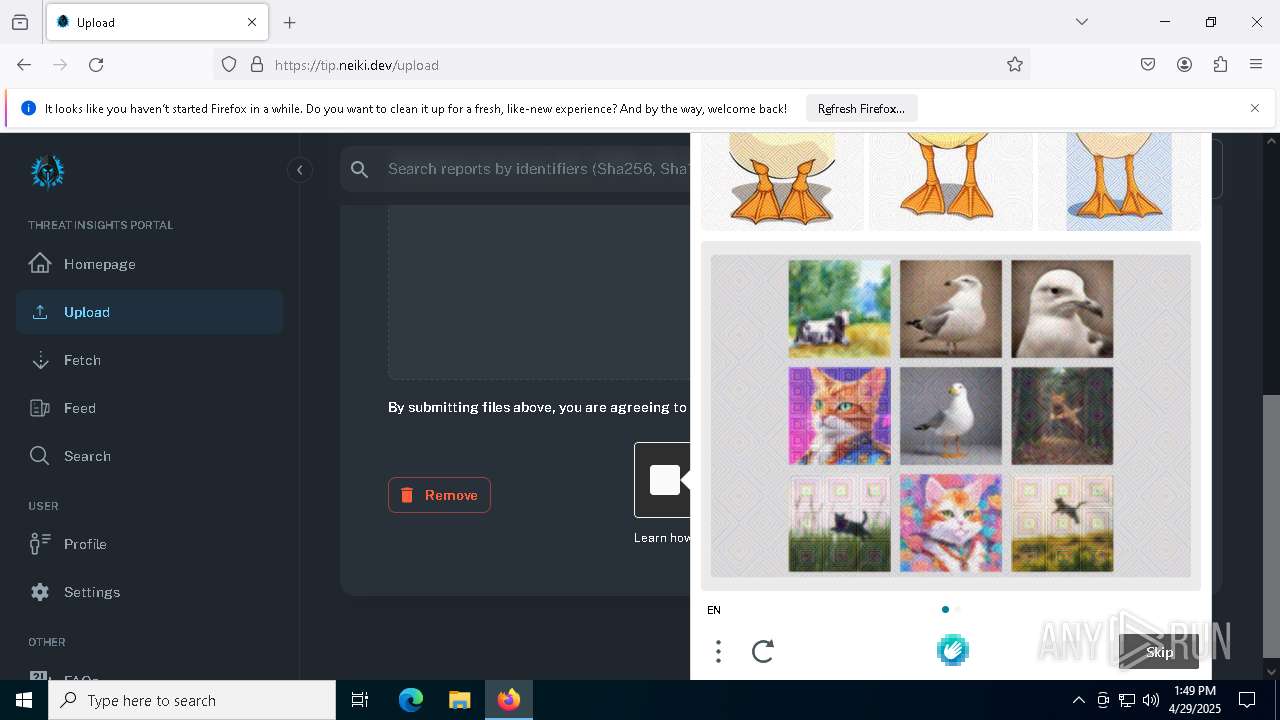Image resolution: width=1280 pixels, height=720 pixels.
Task: Reload the current page
Action: (x=96, y=65)
